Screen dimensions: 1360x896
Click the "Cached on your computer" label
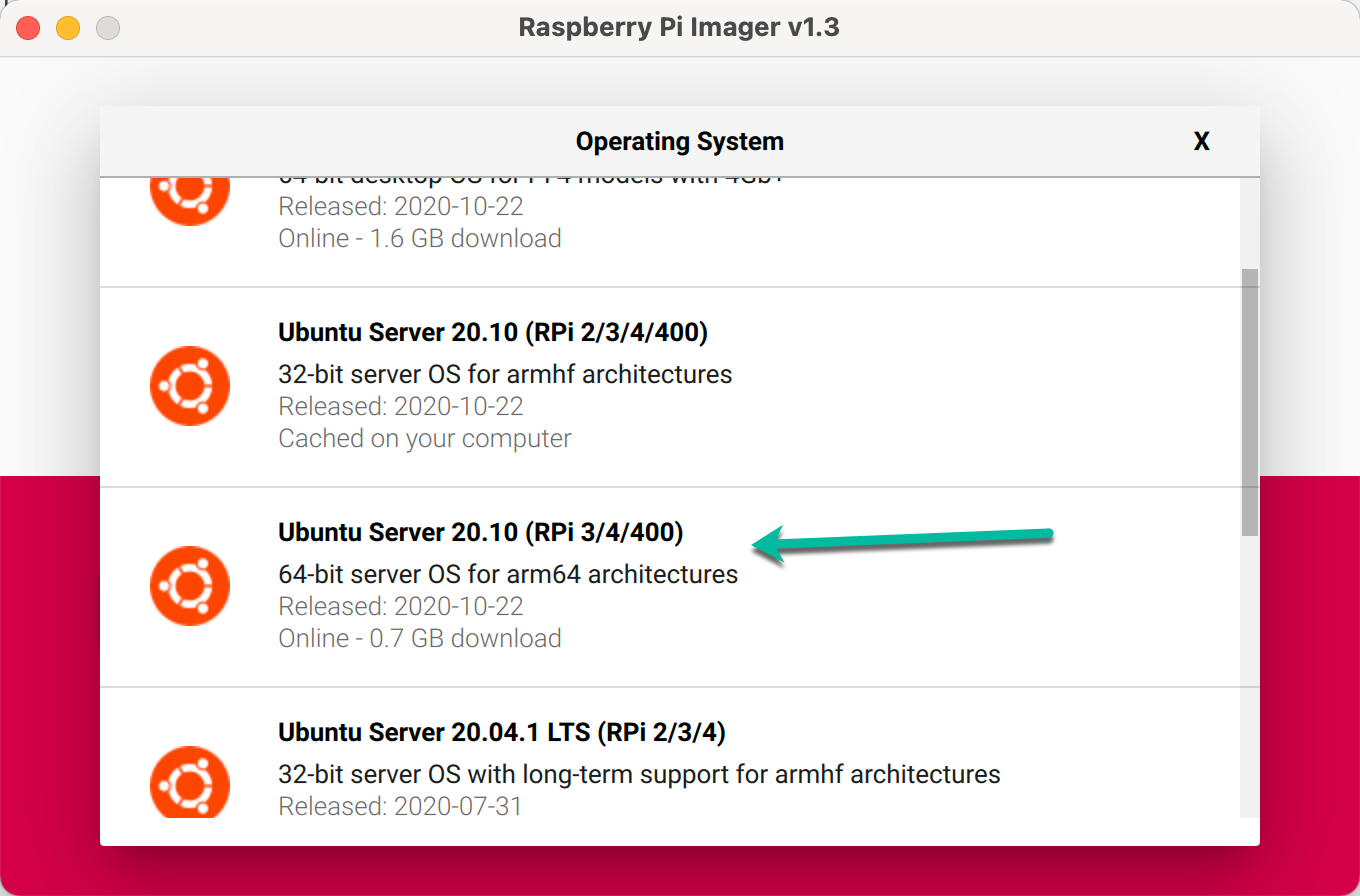pyautogui.click(x=424, y=438)
